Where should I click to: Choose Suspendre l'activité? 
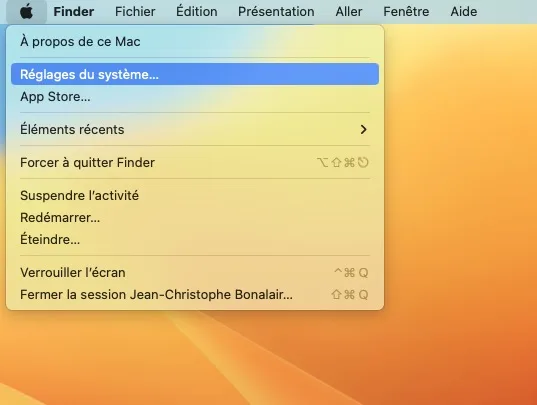pos(195,195)
